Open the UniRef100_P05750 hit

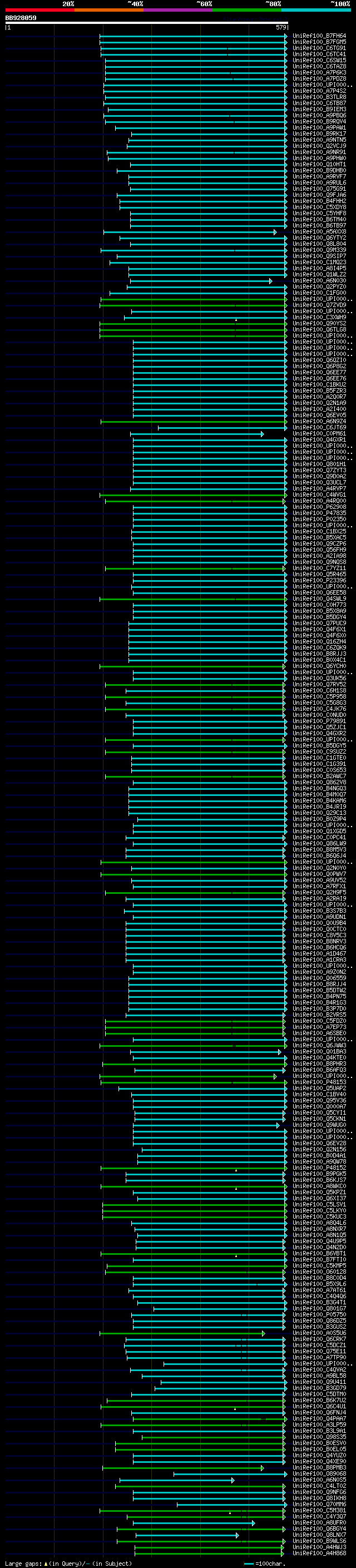319,1315
